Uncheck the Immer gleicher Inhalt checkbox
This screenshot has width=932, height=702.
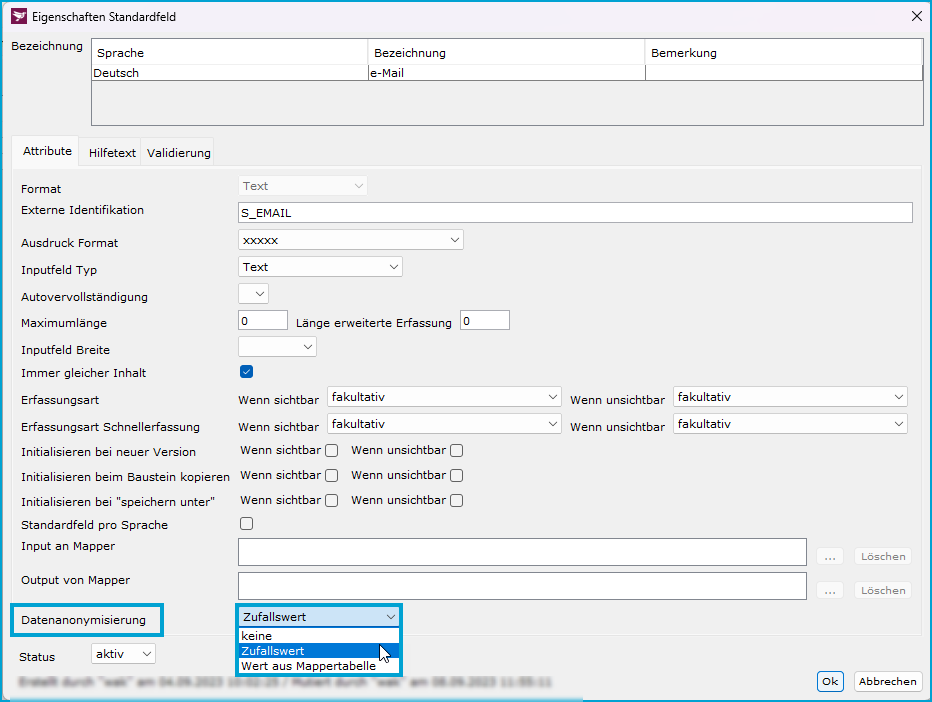(x=246, y=372)
